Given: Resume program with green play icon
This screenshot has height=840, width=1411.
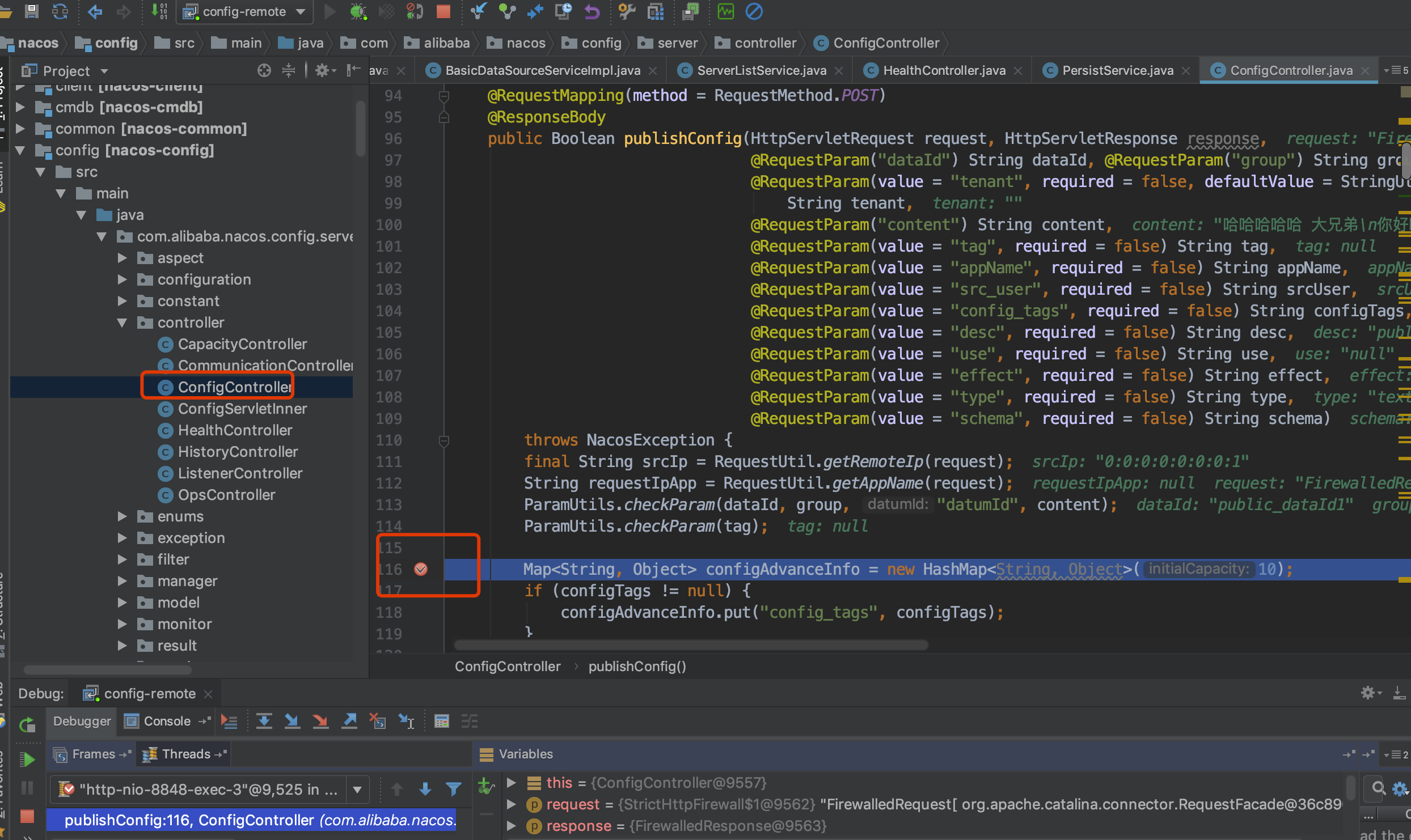Looking at the screenshot, I should click(x=27, y=760).
